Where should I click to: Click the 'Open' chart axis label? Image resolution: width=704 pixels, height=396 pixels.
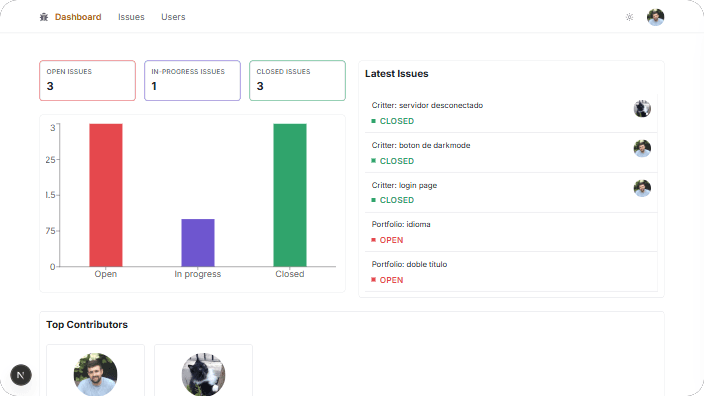pyautogui.click(x=106, y=274)
